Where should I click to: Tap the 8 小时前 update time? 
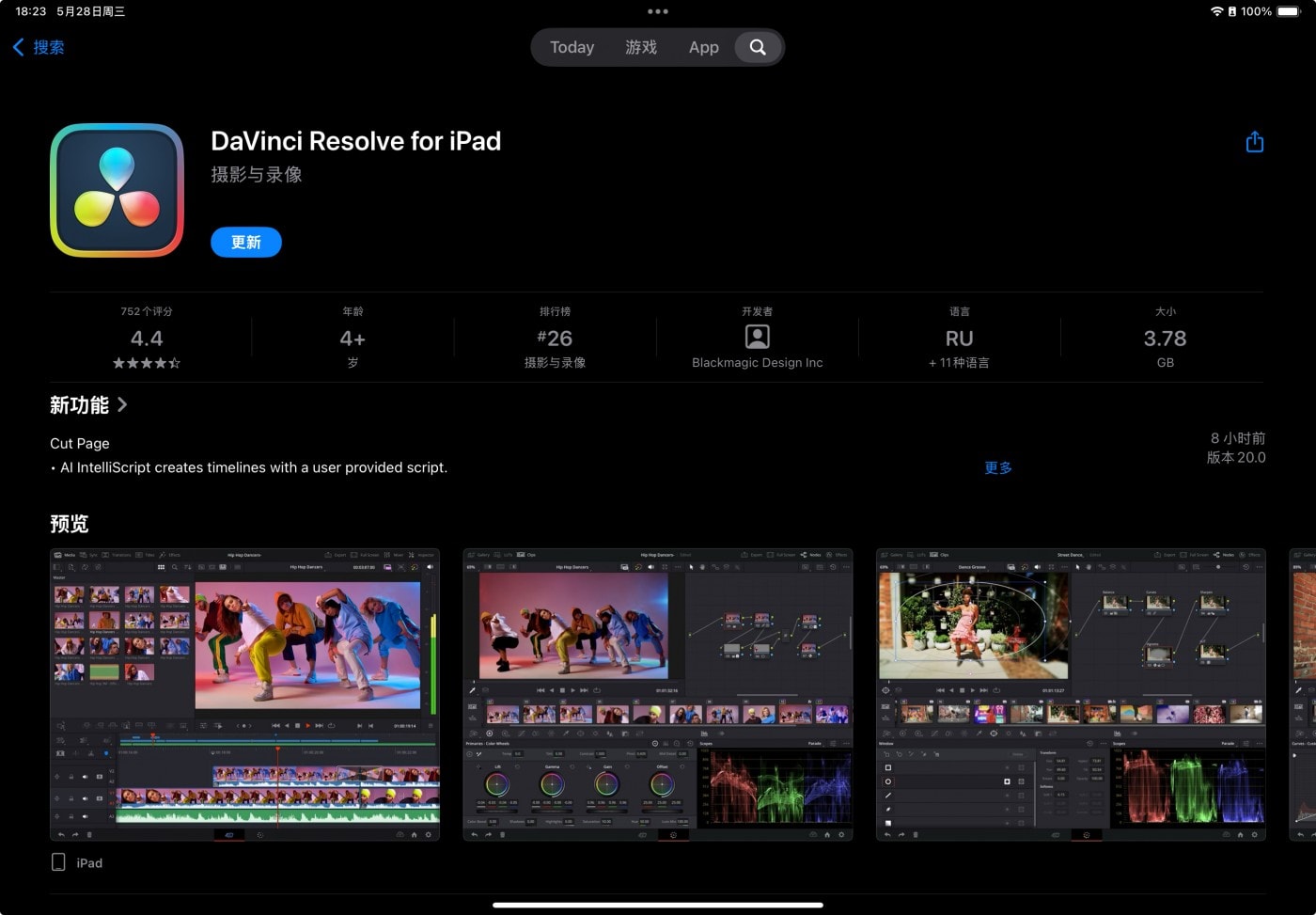[x=1238, y=438]
